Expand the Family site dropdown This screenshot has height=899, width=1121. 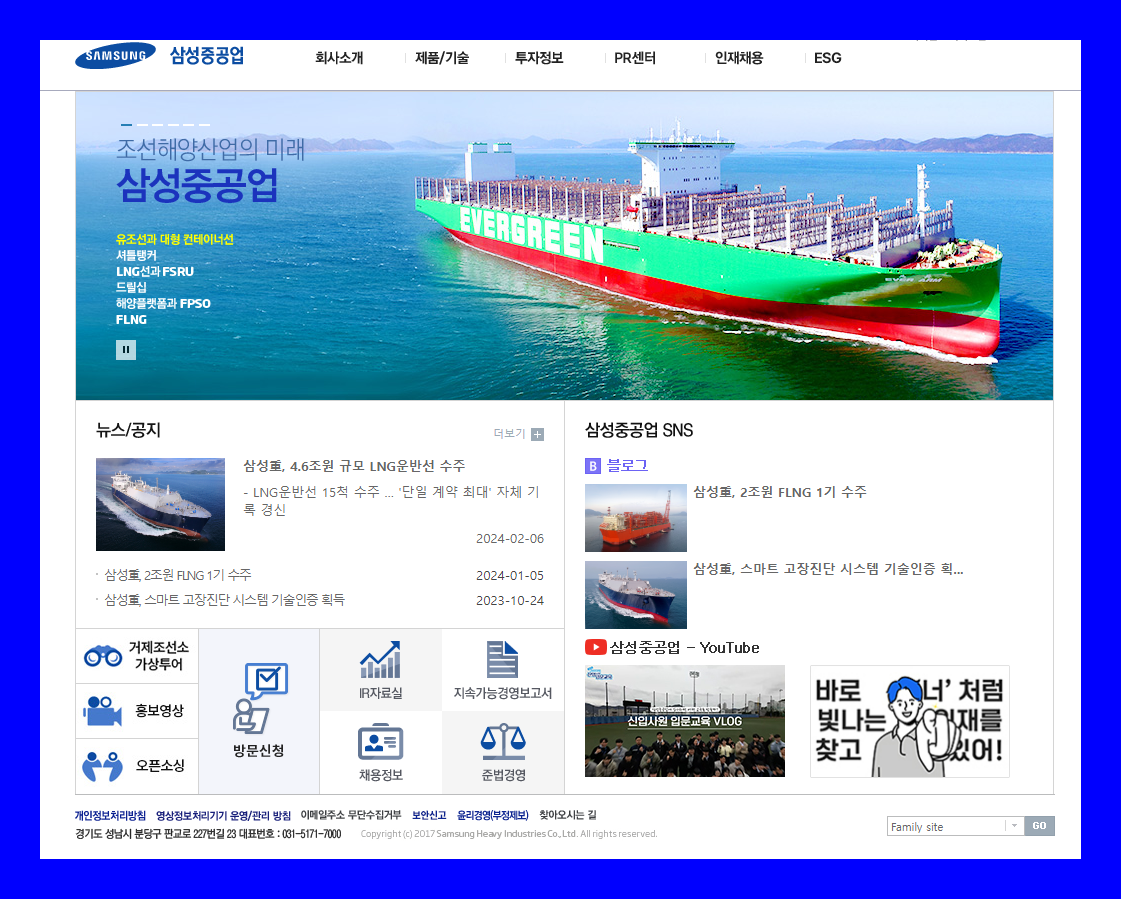pyautogui.click(x=955, y=826)
